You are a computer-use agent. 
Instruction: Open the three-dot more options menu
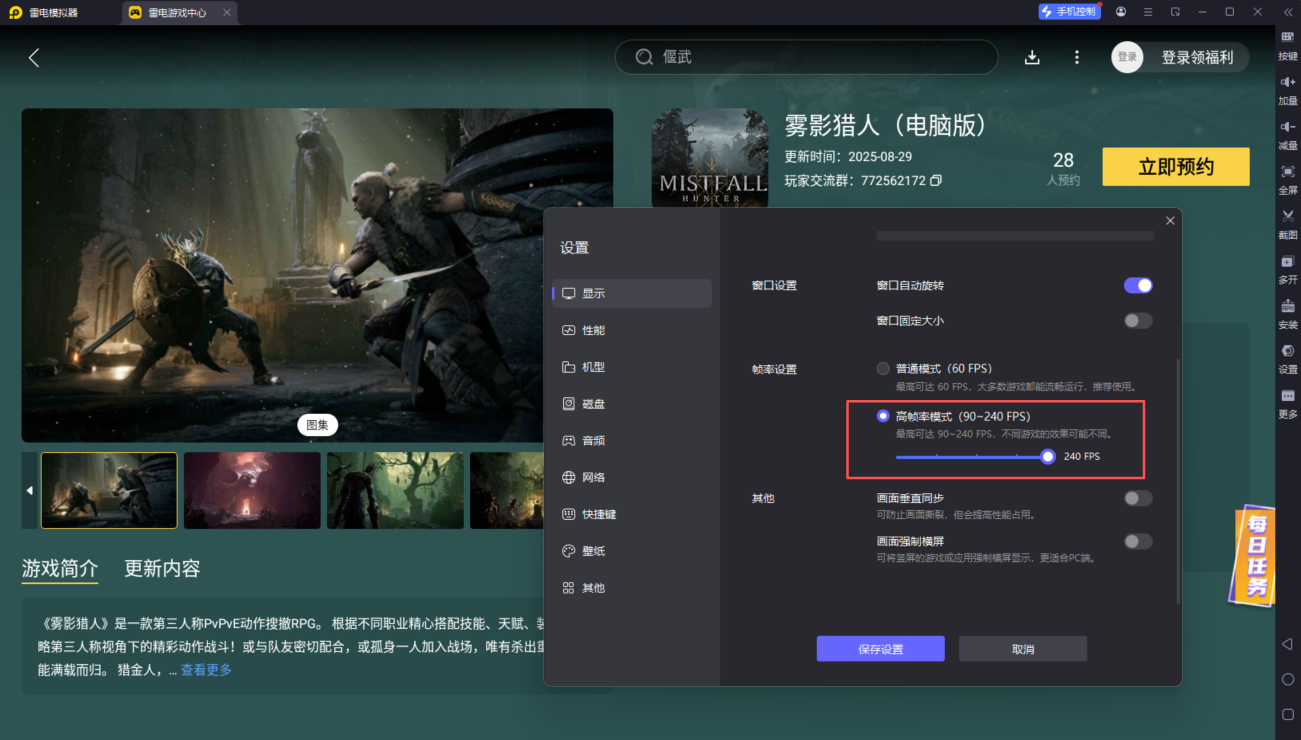click(x=1077, y=57)
